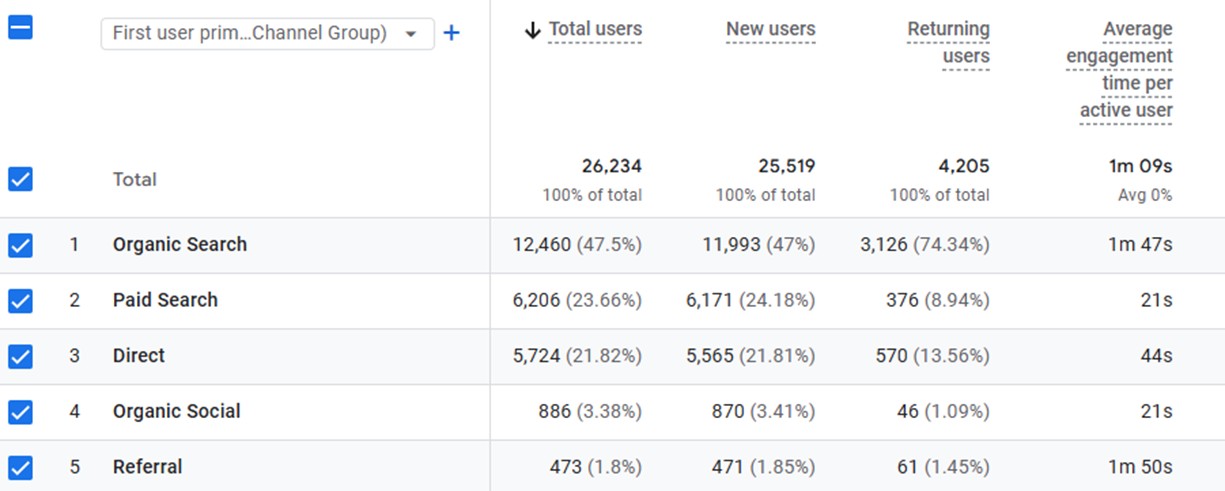Deselect the Paid Search row checkbox
Screen dimensions: 1225x491
click(20, 300)
